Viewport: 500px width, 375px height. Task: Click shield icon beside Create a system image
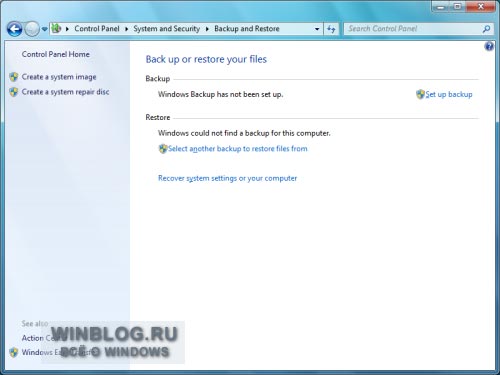(x=14, y=77)
